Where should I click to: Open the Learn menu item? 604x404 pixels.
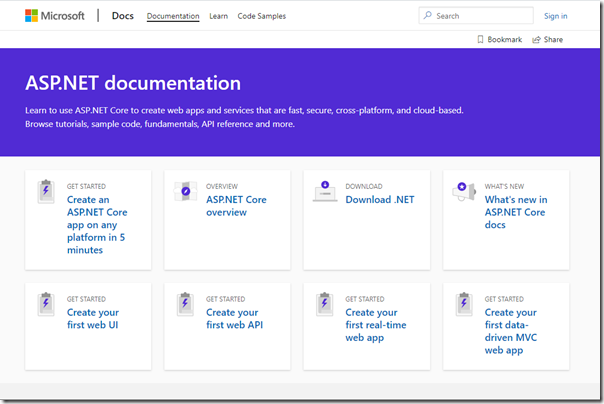point(218,16)
